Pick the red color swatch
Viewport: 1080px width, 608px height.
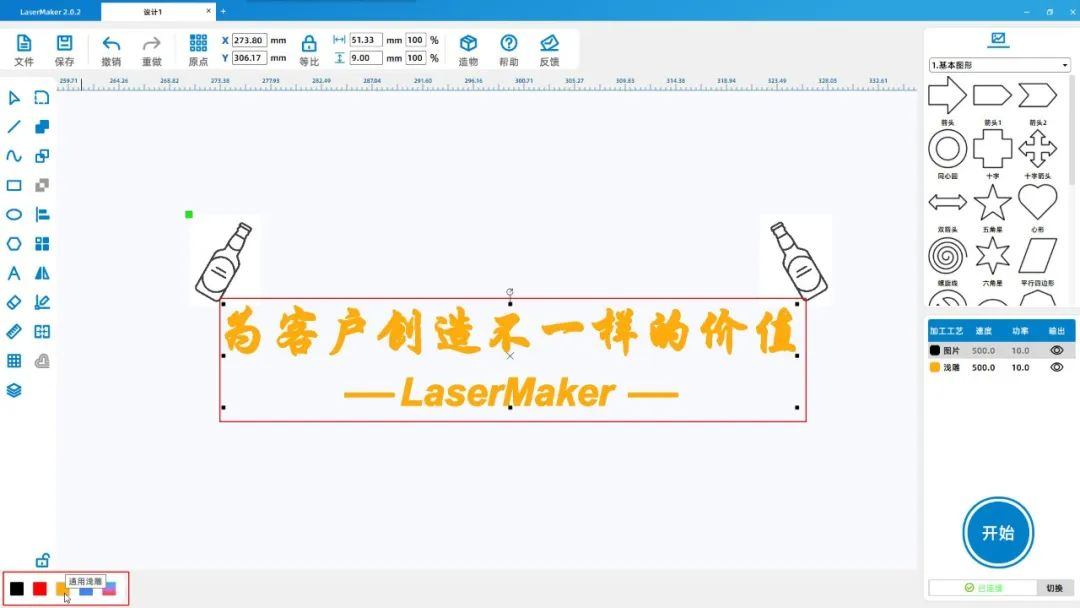[x=40, y=589]
